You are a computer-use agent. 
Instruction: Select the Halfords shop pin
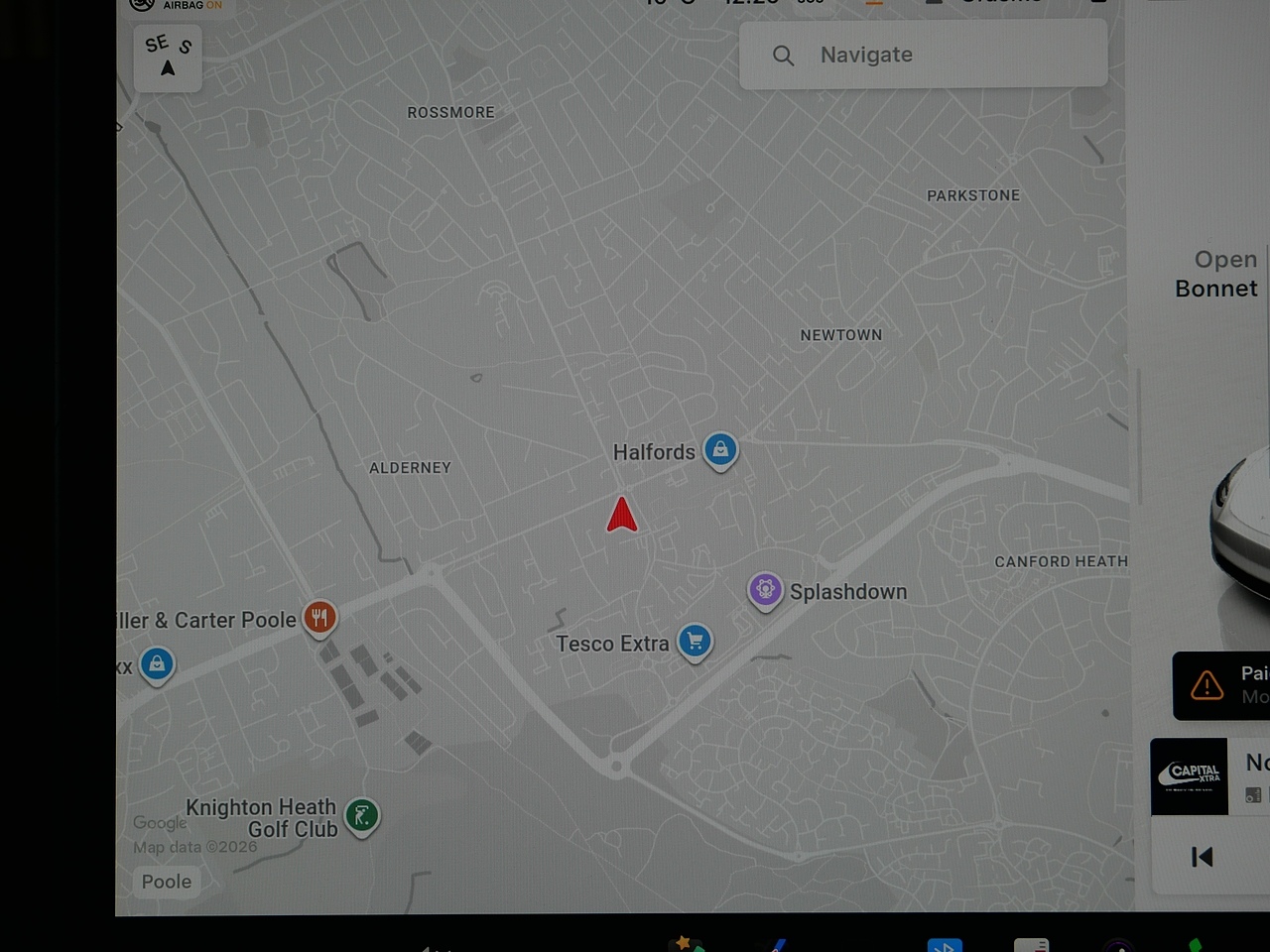720,450
